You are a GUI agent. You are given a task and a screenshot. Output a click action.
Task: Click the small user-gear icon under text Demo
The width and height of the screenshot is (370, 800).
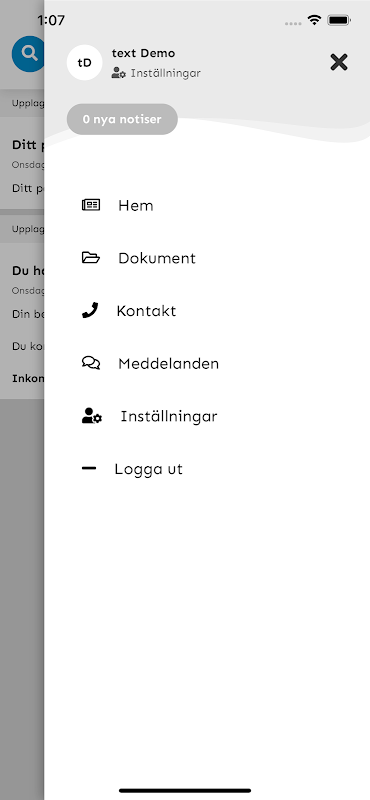click(118, 73)
